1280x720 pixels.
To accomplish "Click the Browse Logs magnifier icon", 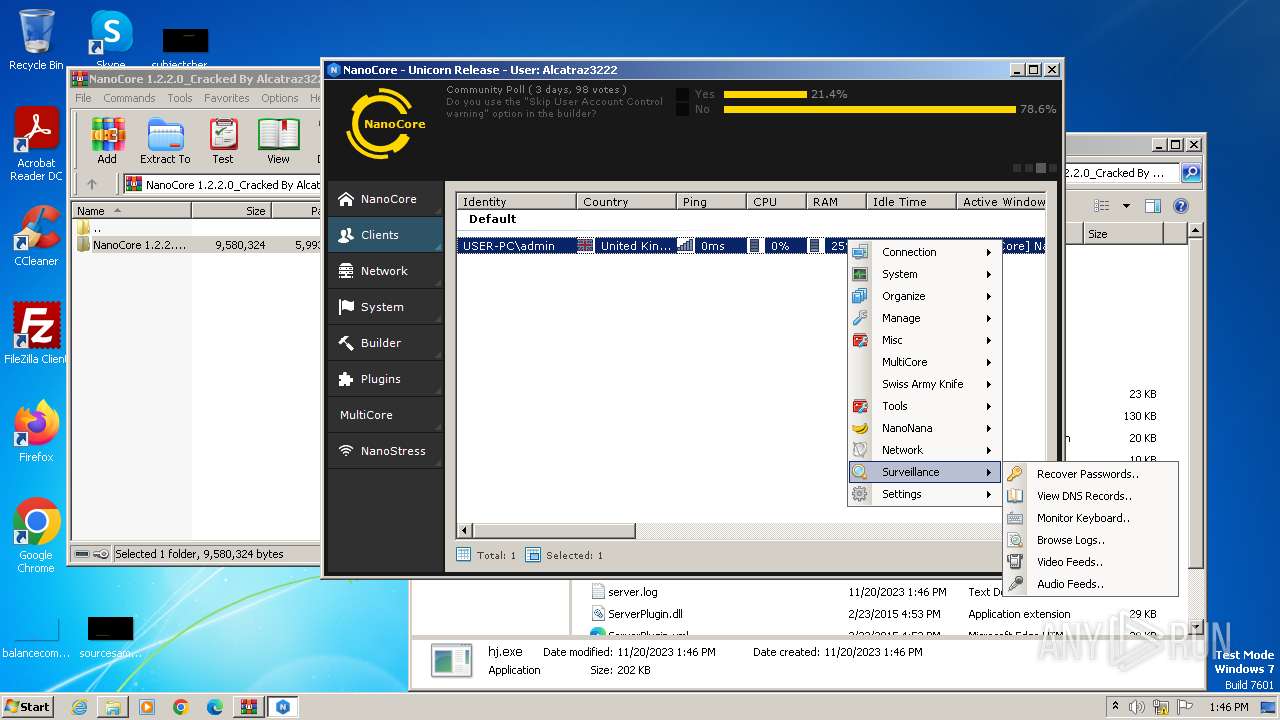I will (1015, 540).
